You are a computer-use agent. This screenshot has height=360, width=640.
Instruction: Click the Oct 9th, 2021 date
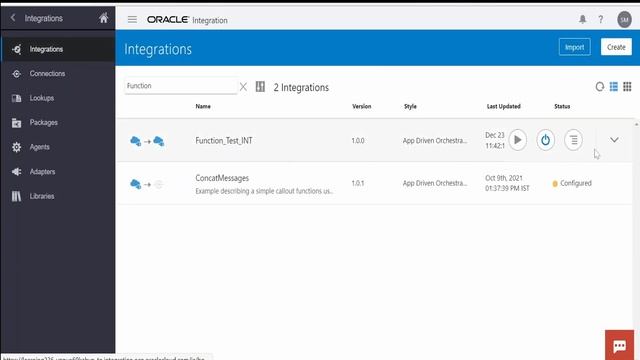(504, 178)
